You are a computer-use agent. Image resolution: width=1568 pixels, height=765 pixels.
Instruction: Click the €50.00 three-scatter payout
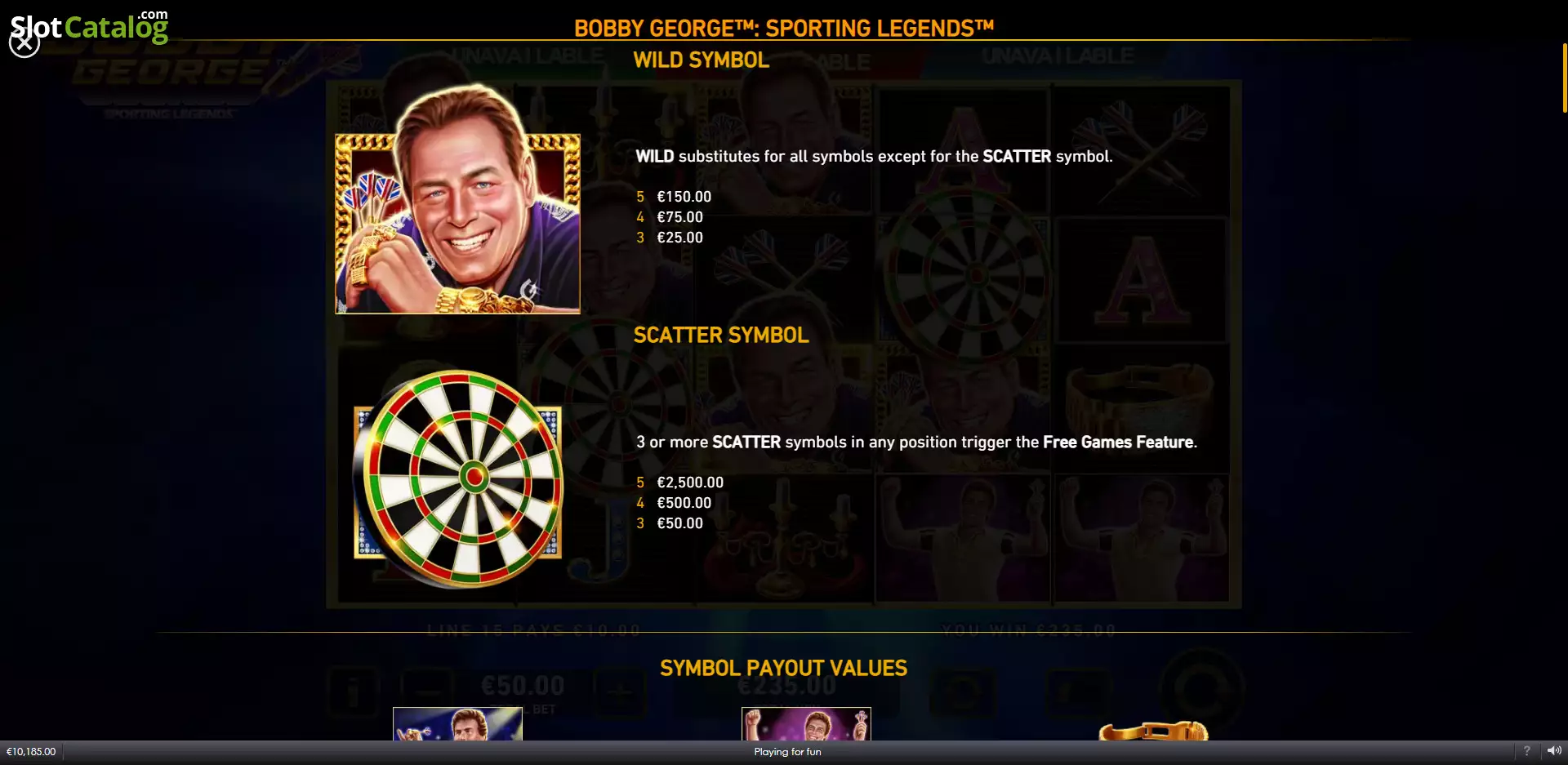pyautogui.click(x=679, y=523)
